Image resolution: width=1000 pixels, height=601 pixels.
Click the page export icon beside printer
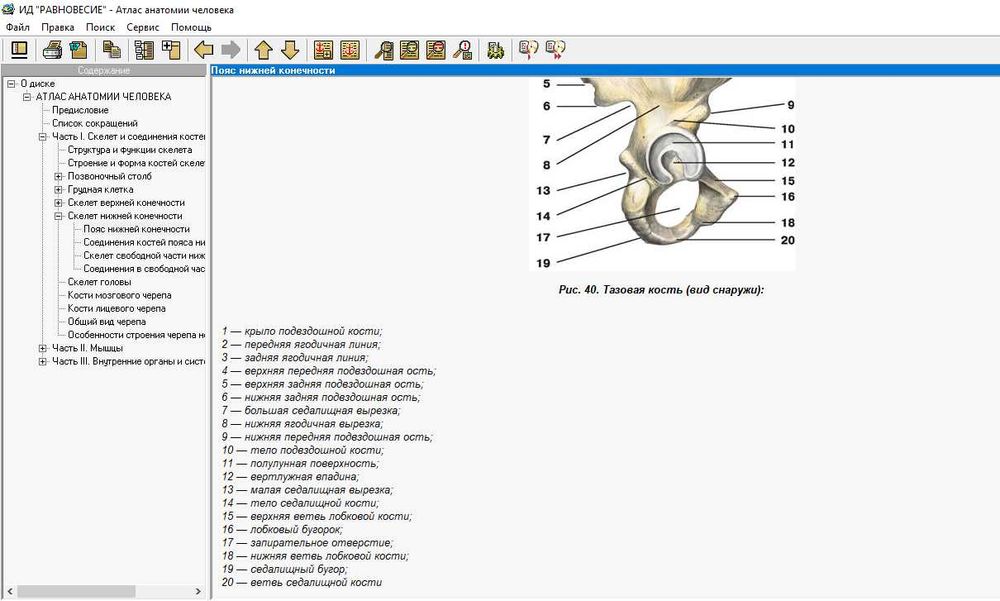click(x=78, y=49)
